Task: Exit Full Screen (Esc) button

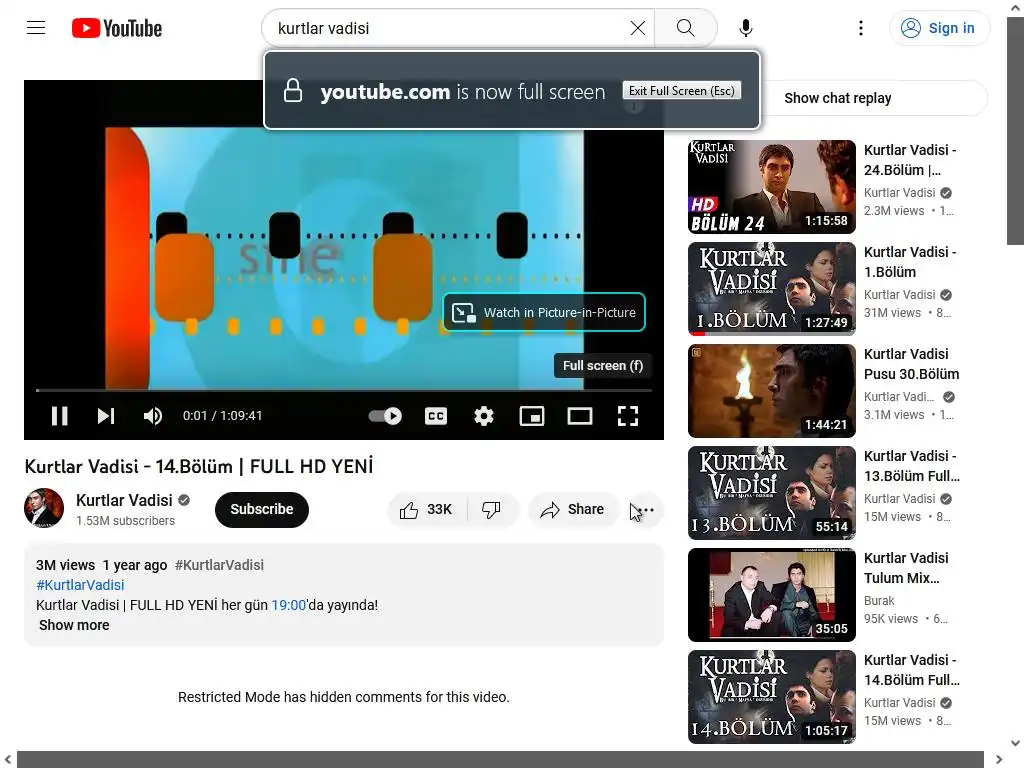Action: (x=682, y=91)
